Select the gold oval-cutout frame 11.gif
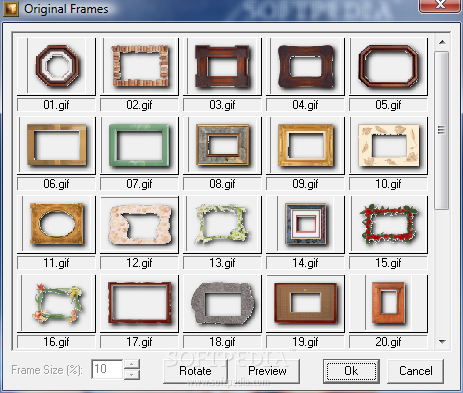Viewport: 463px width, 393px height. pos(56,224)
